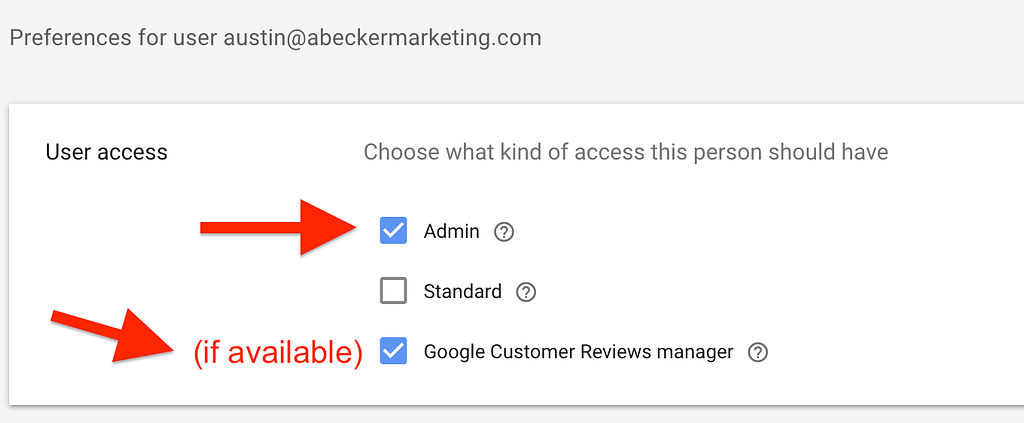This screenshot has width=1024, height=423.
Task: Click the austin@abeckermarketing.com email address
Action: tap(383, 38)
